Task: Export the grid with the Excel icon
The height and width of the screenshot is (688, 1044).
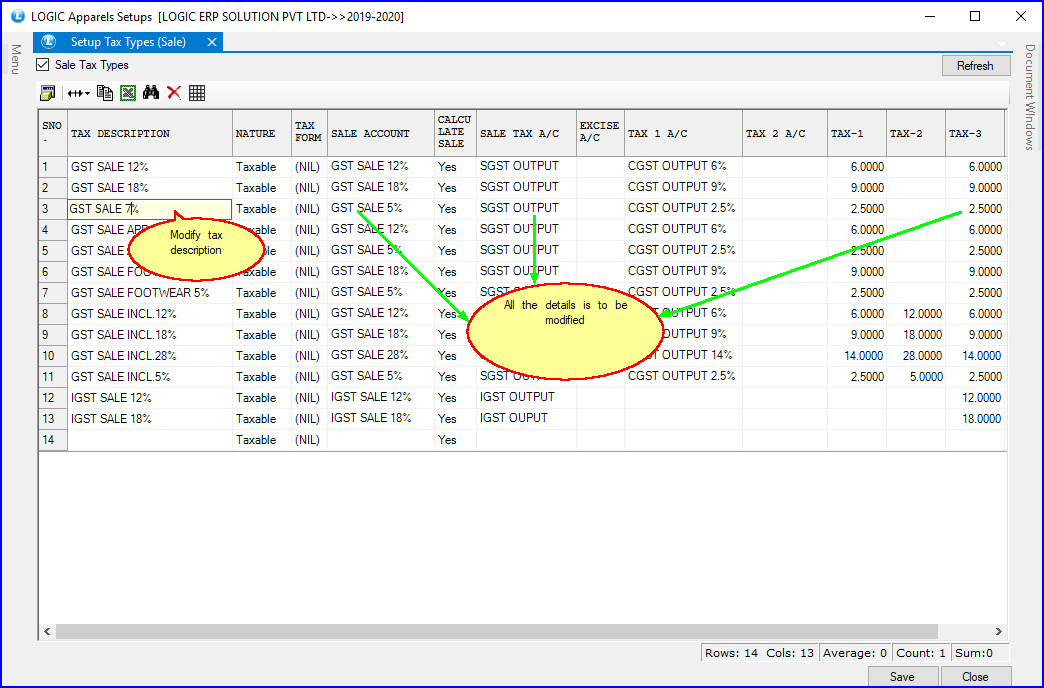Action: pos(128,93)
